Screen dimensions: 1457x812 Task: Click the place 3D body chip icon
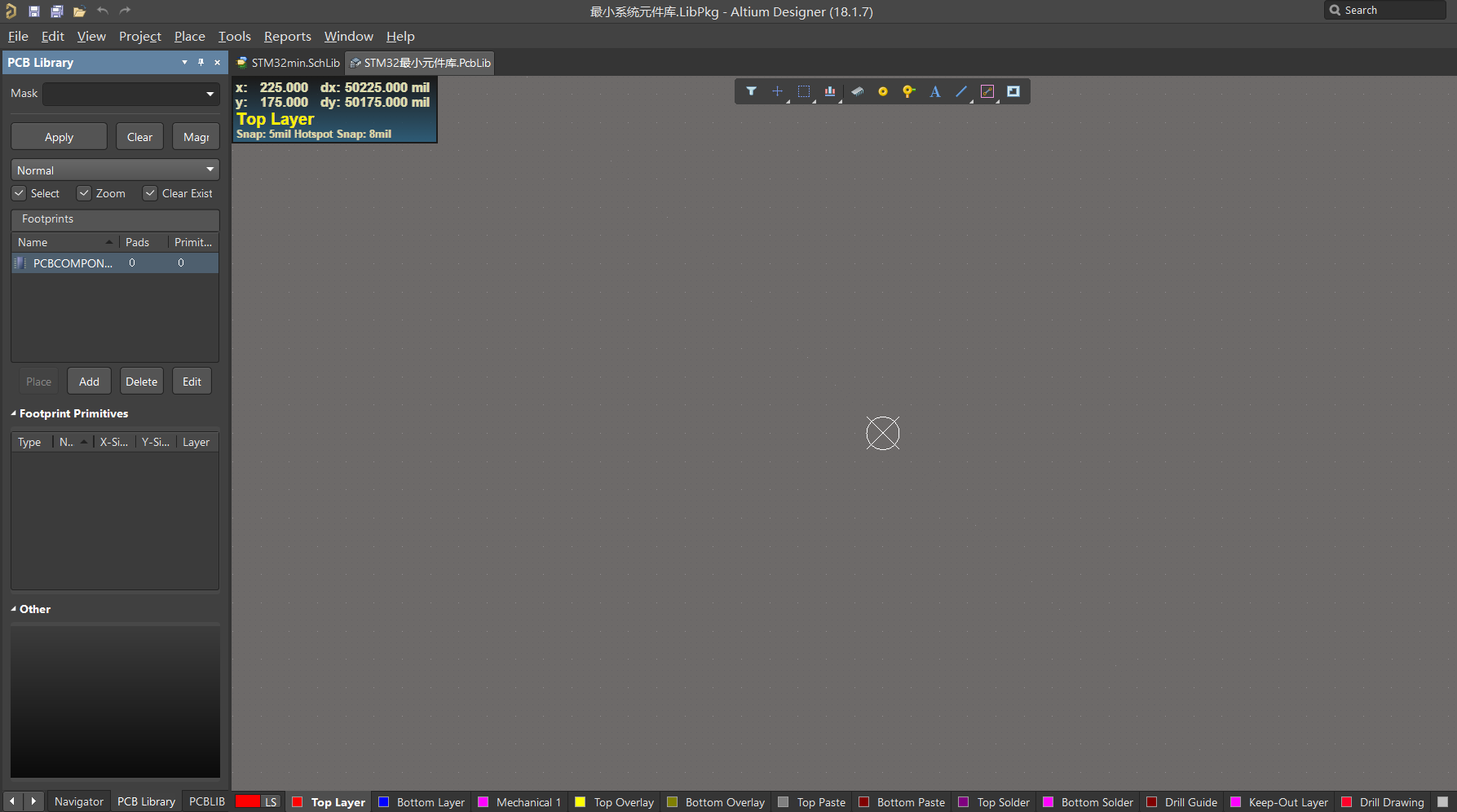pyautogui.click(x=857, y=91)
